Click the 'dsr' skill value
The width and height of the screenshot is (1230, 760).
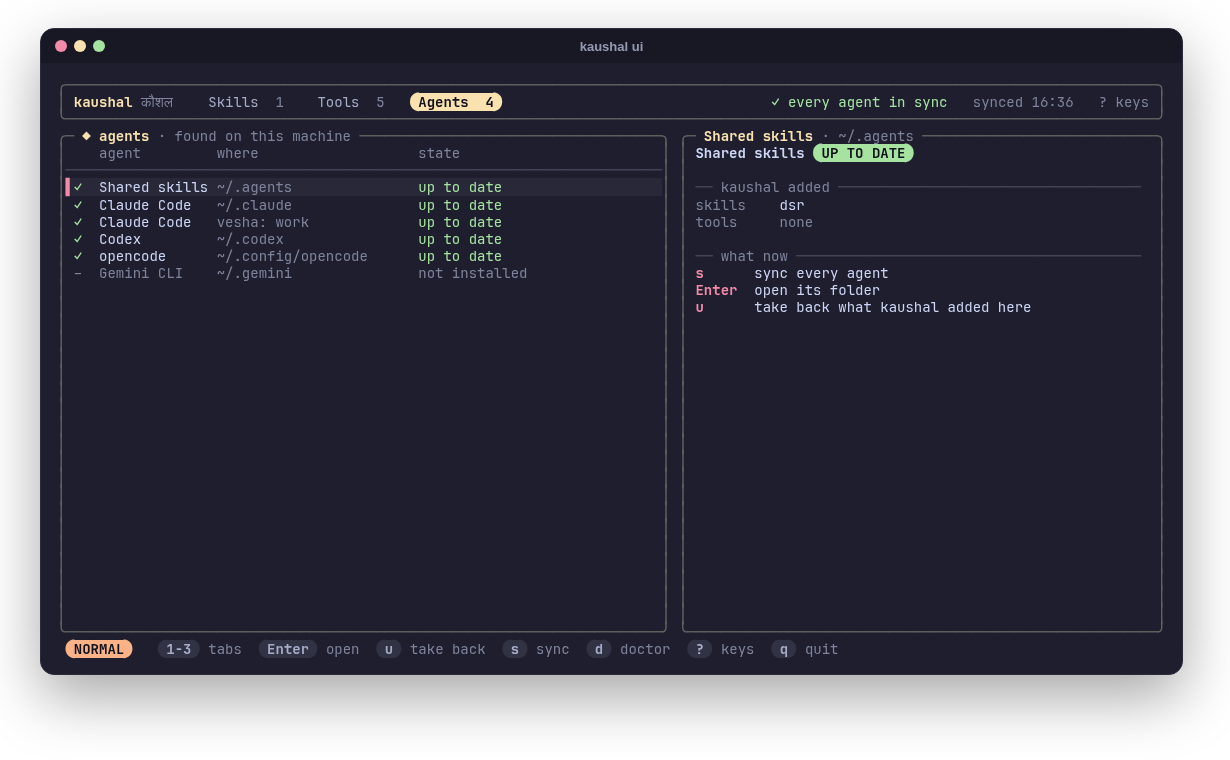coord(792,205)
